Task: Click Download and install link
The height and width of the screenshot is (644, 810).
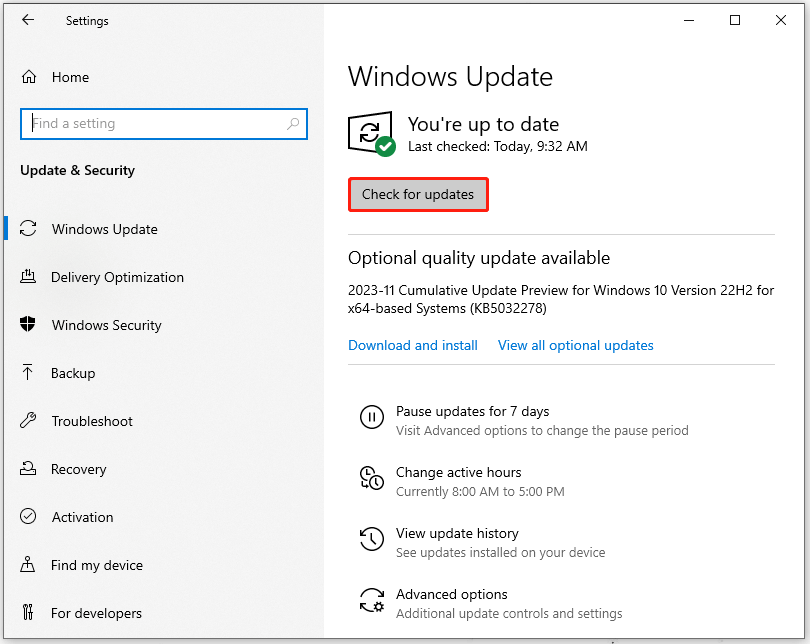Action: coord(413,345)
